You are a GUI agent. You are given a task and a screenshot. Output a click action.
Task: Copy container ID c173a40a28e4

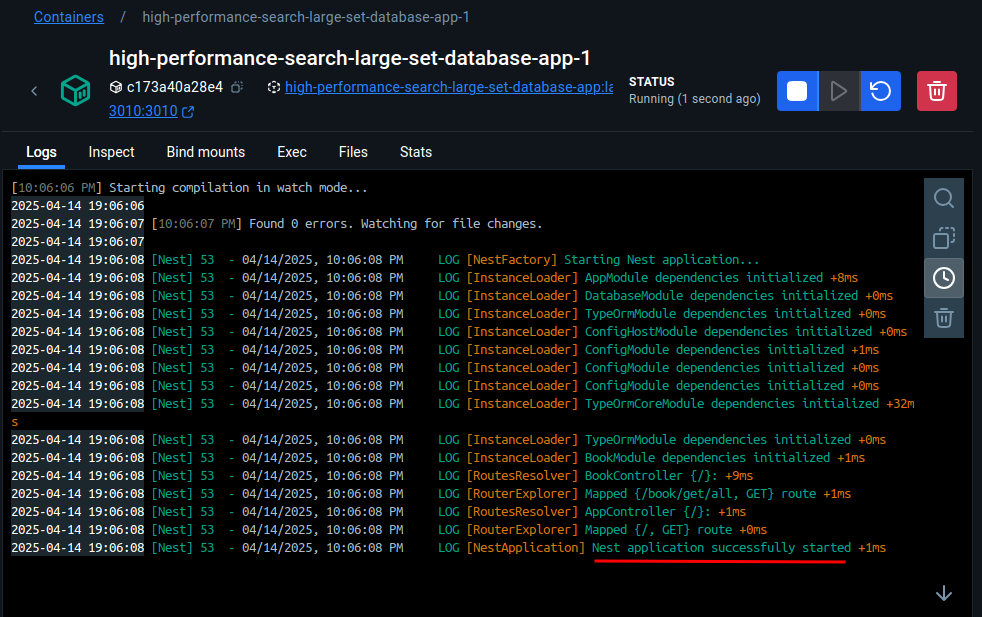point(237,87)
